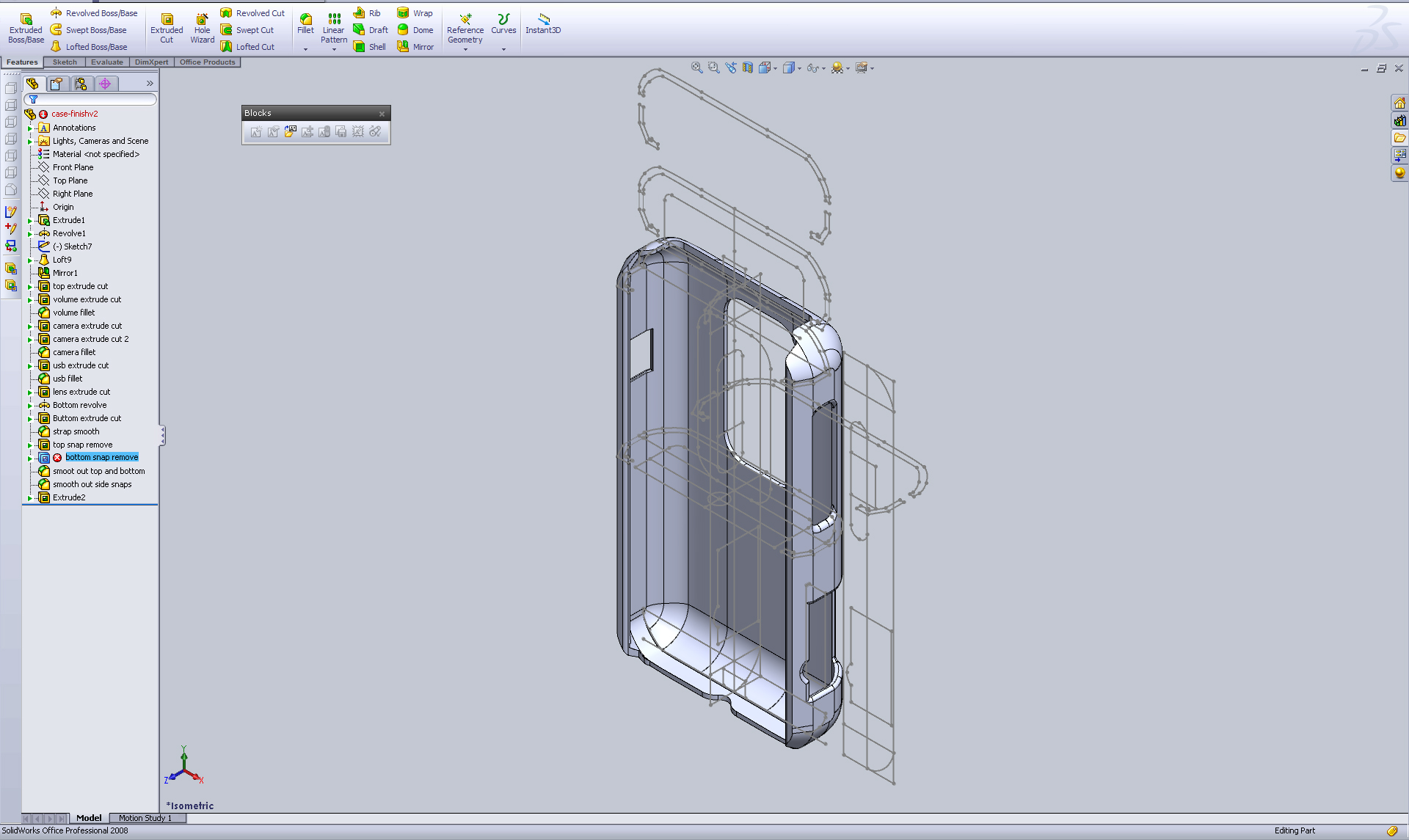The height and width of the screenshot is (840, 1409).
Task: Select the Fillet tool
Action: 304,20
